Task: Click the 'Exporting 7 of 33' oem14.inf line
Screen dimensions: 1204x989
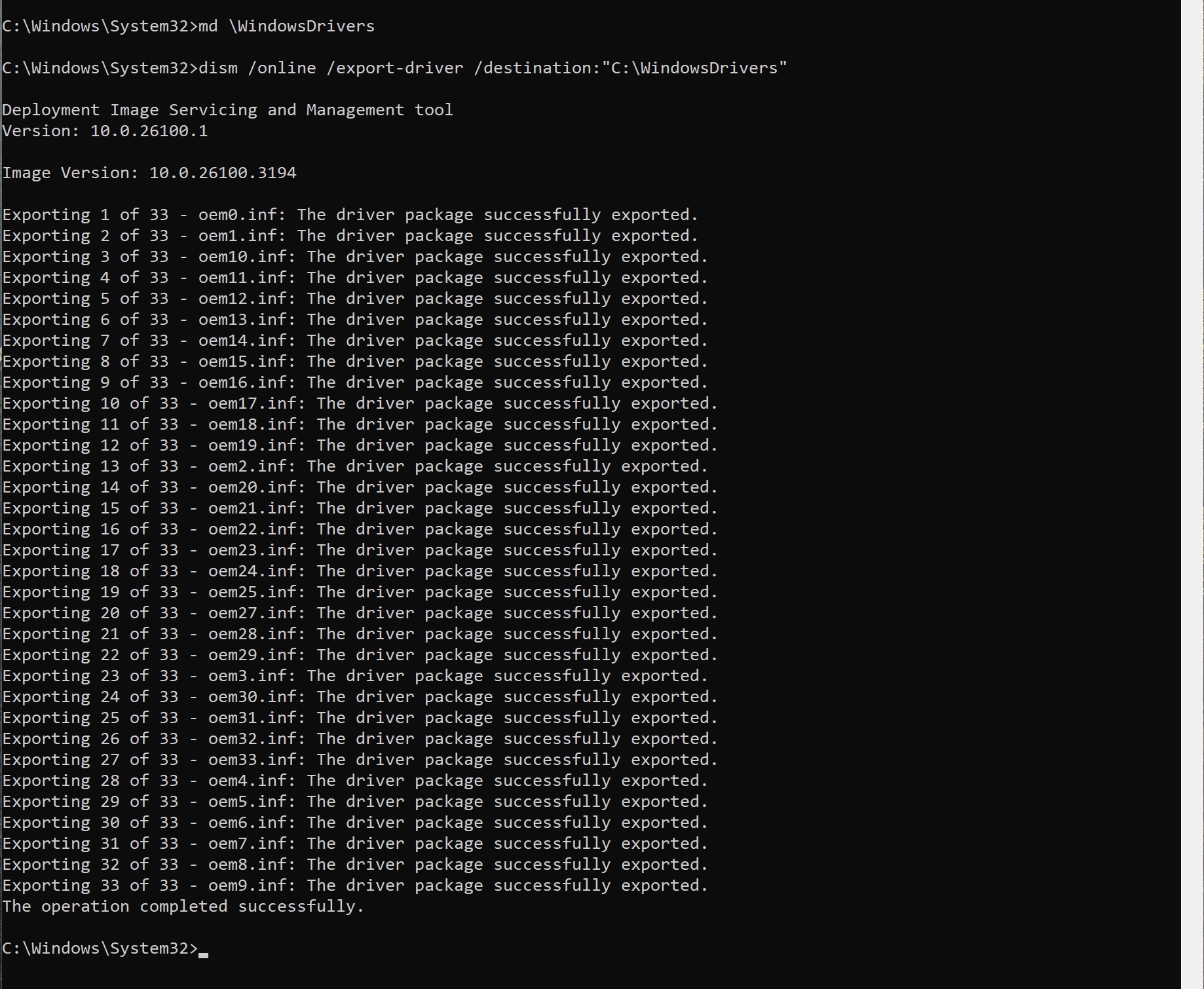Action: coord(355,341)
